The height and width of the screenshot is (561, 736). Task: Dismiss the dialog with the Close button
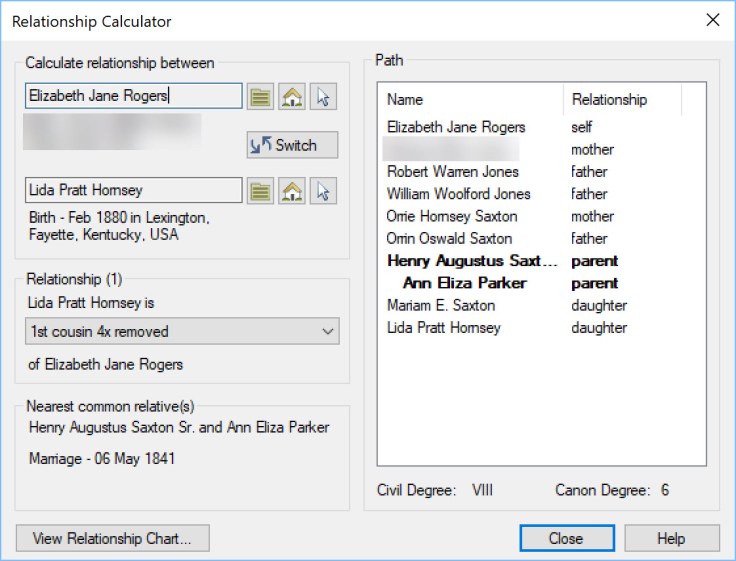(567, 538)
